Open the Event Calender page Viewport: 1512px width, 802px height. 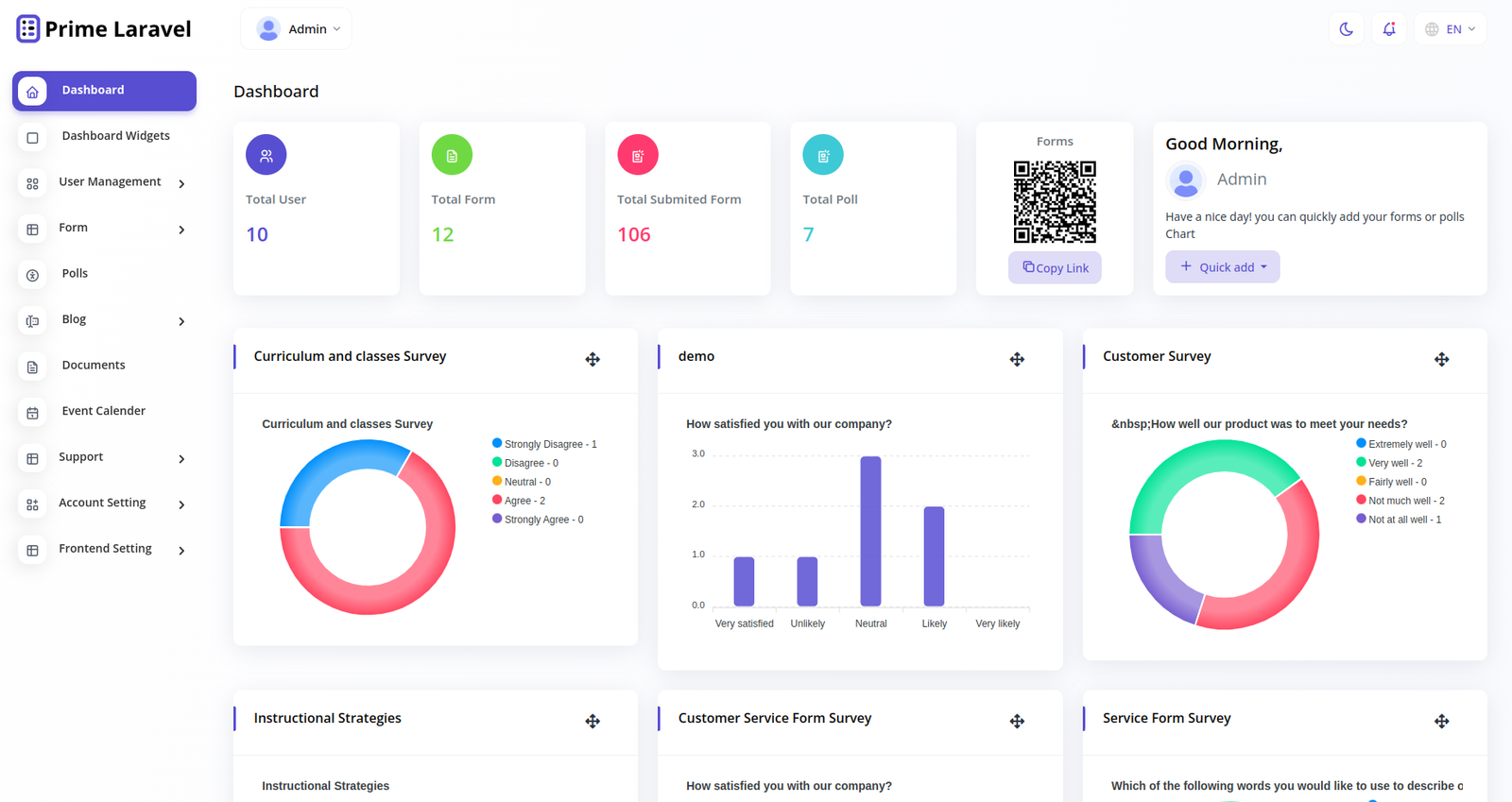point(103,411)
